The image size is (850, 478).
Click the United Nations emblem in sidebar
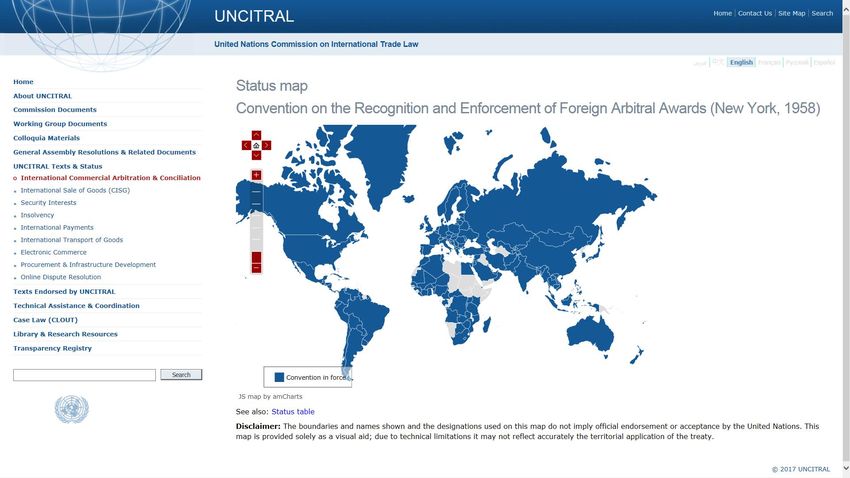[71, 409]
